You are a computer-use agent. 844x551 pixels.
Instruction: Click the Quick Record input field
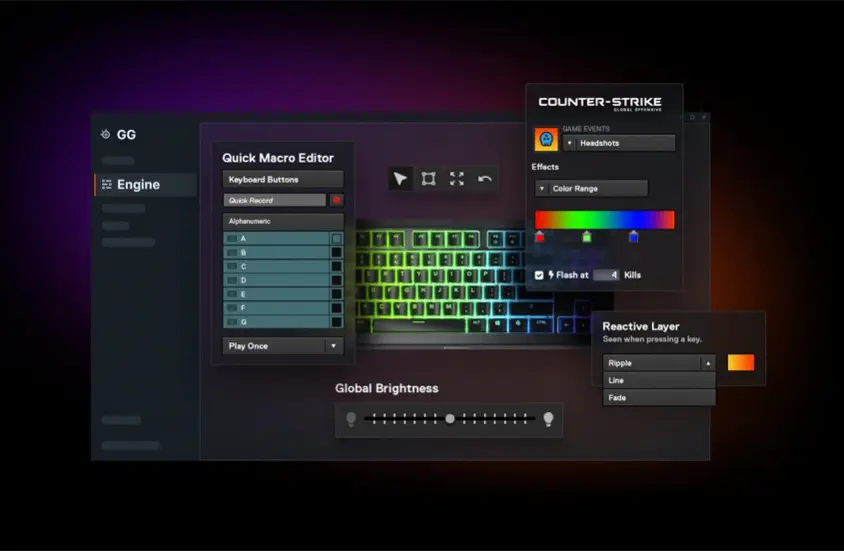point(275,200)
